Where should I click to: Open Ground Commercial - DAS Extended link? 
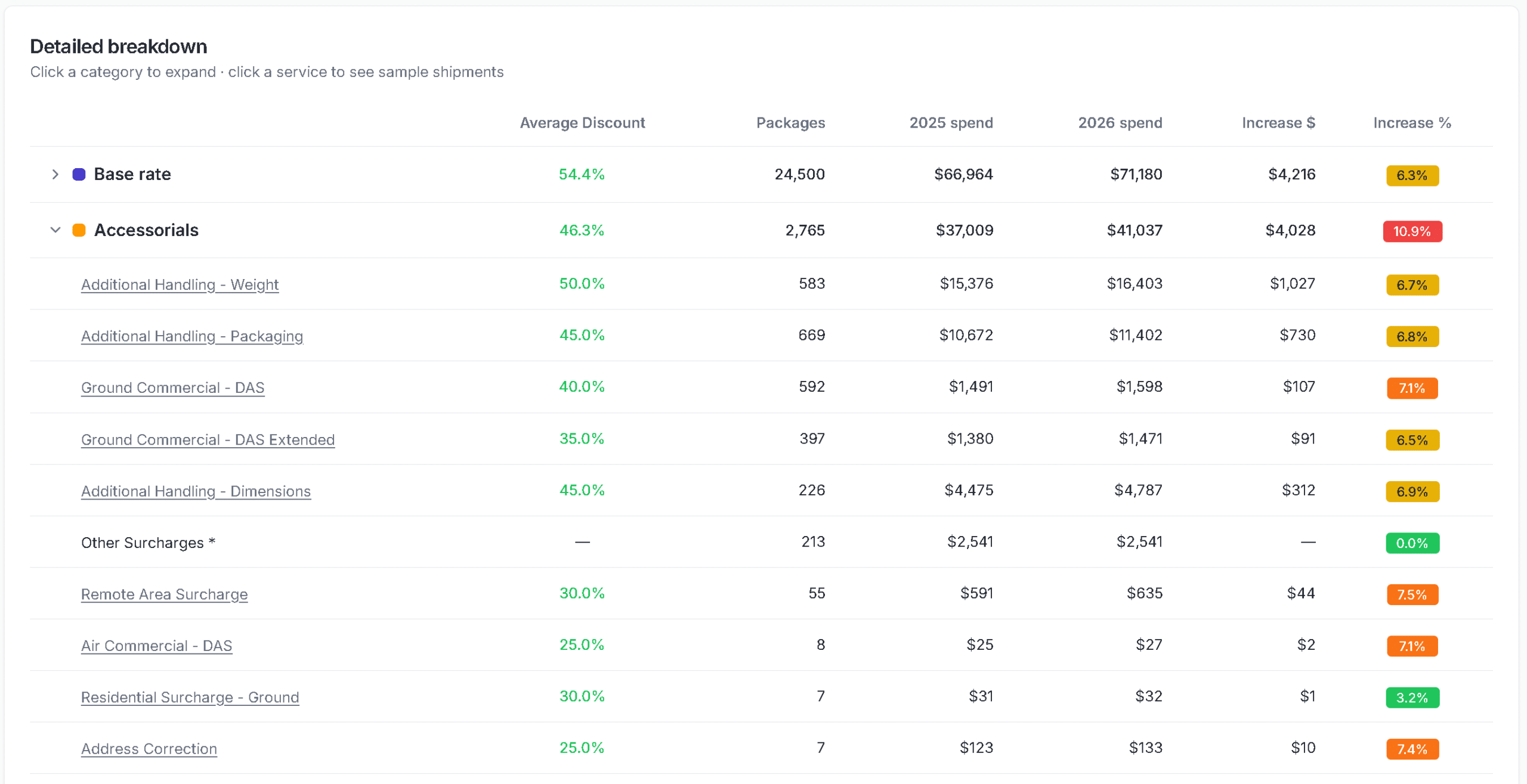pos(208,439)
